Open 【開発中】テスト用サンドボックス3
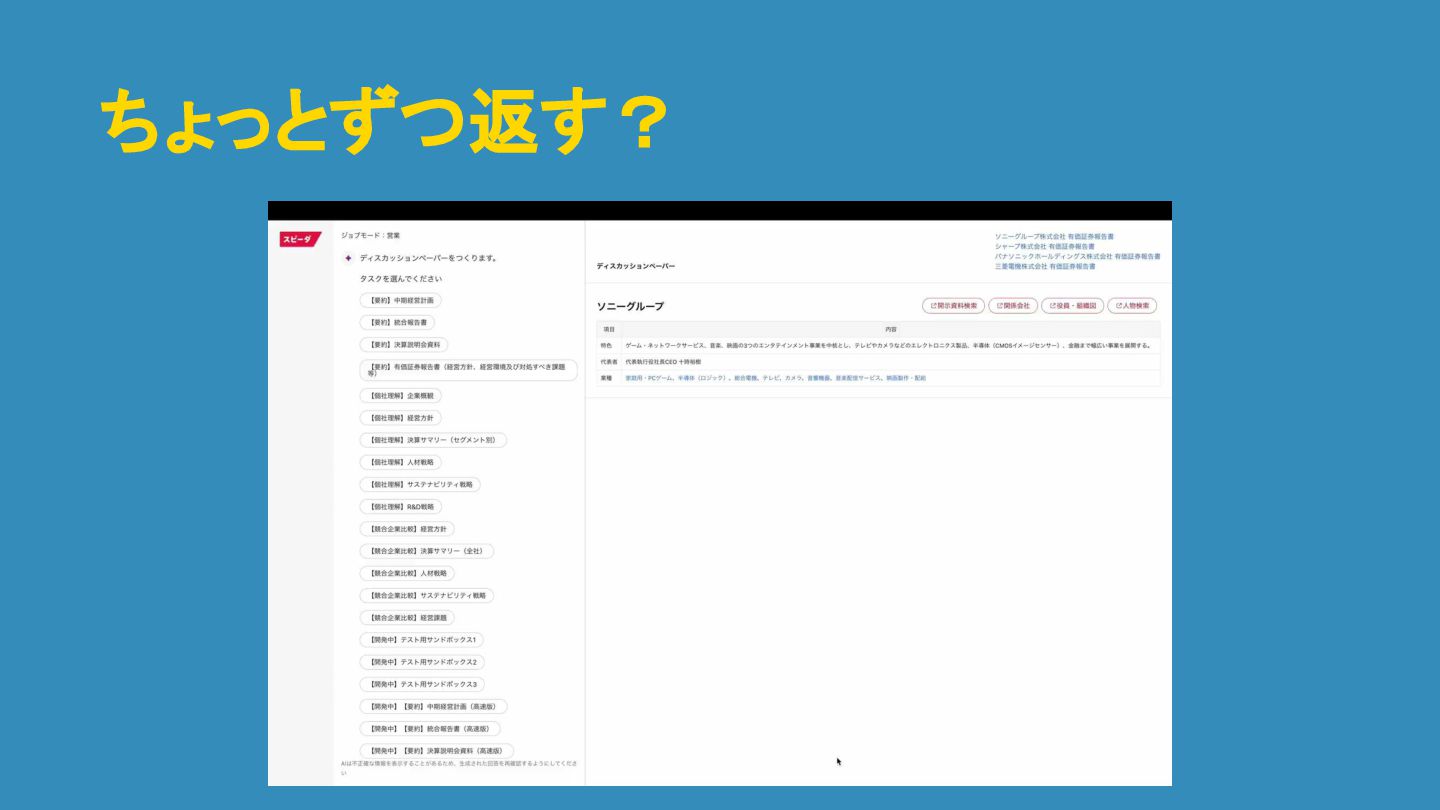This screenshot has width=1440, height=810. [x=422, y=684]
